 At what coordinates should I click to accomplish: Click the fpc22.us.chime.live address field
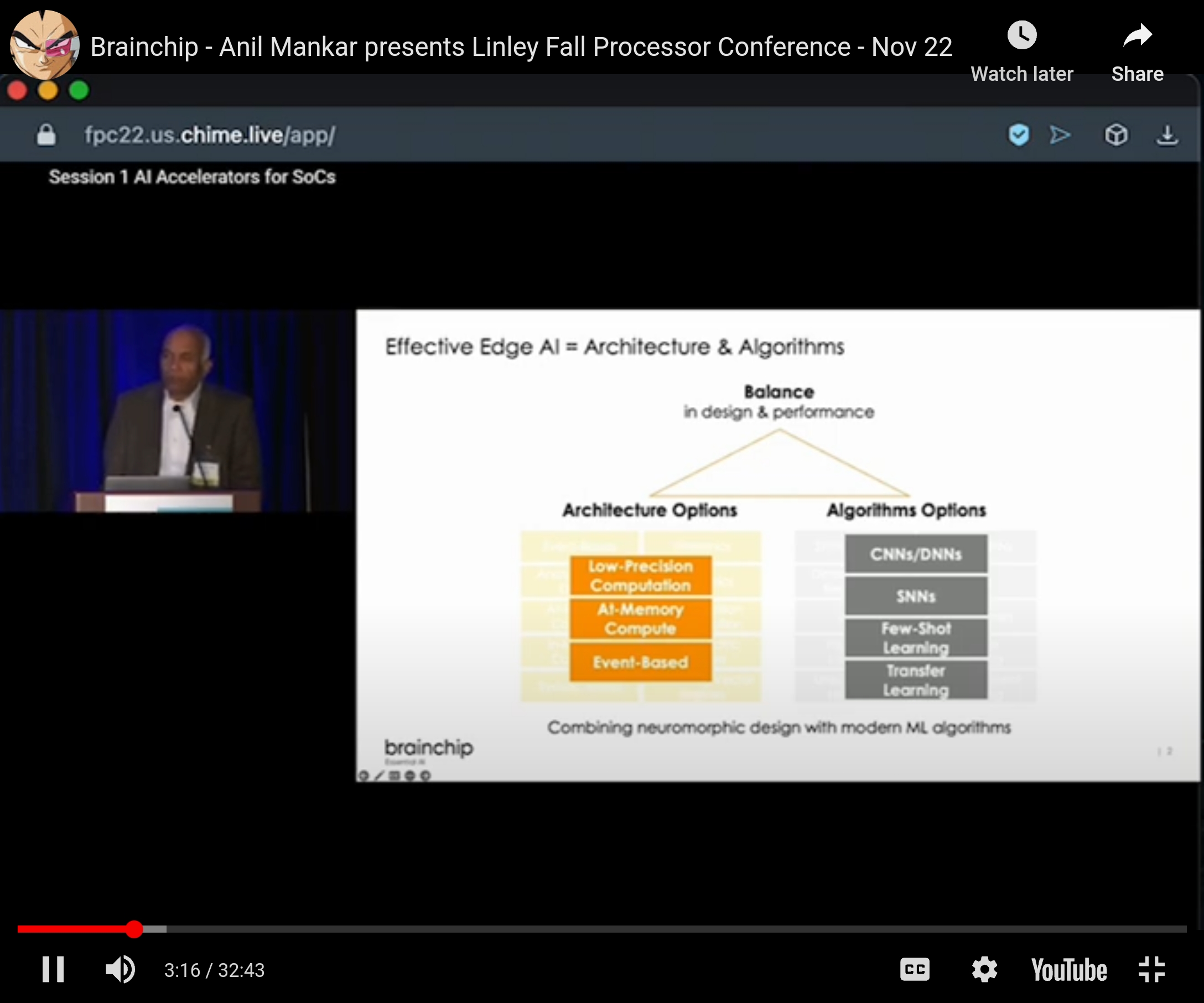point(210,136)
